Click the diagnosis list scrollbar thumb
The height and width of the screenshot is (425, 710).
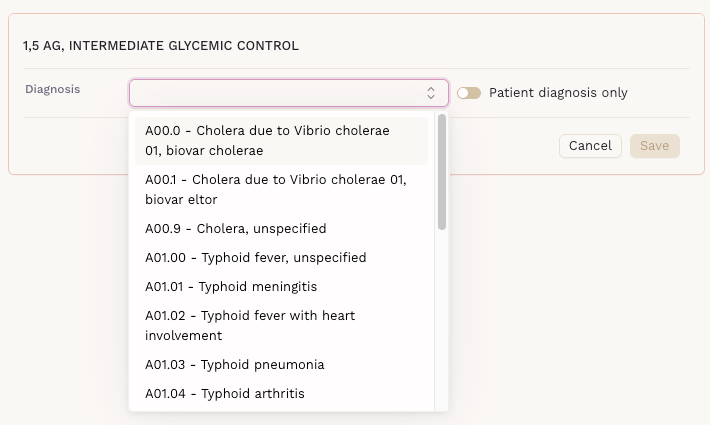(x=442, y=172)
